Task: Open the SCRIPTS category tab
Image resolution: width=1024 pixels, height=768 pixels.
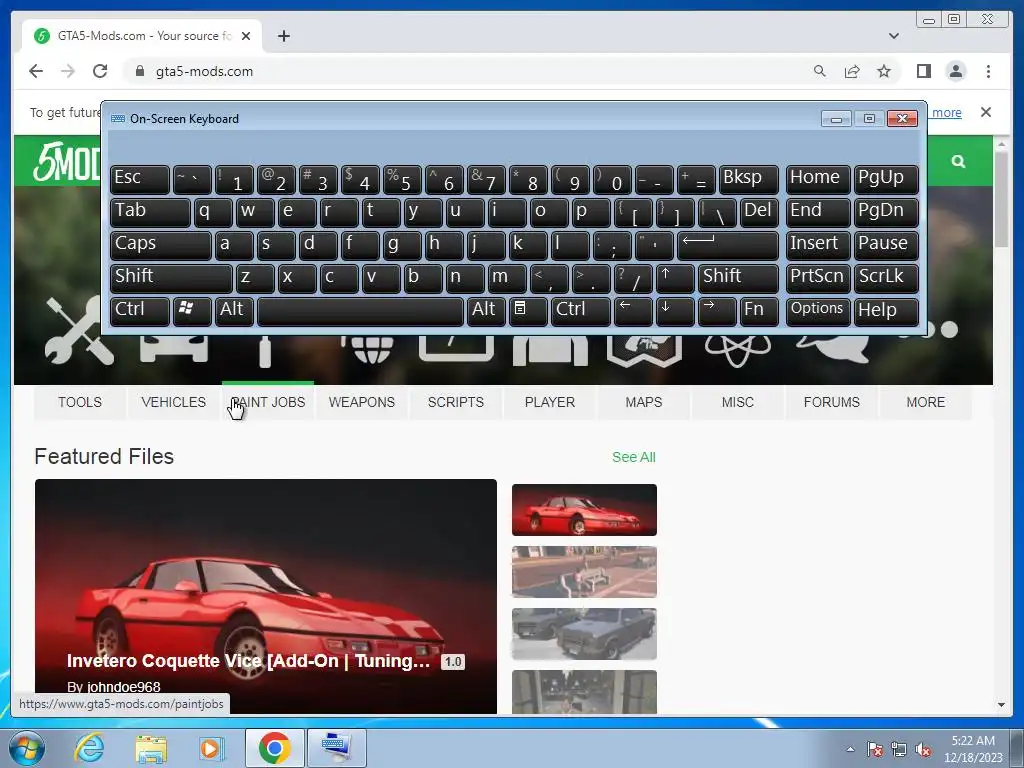Action: coord(456,402)
